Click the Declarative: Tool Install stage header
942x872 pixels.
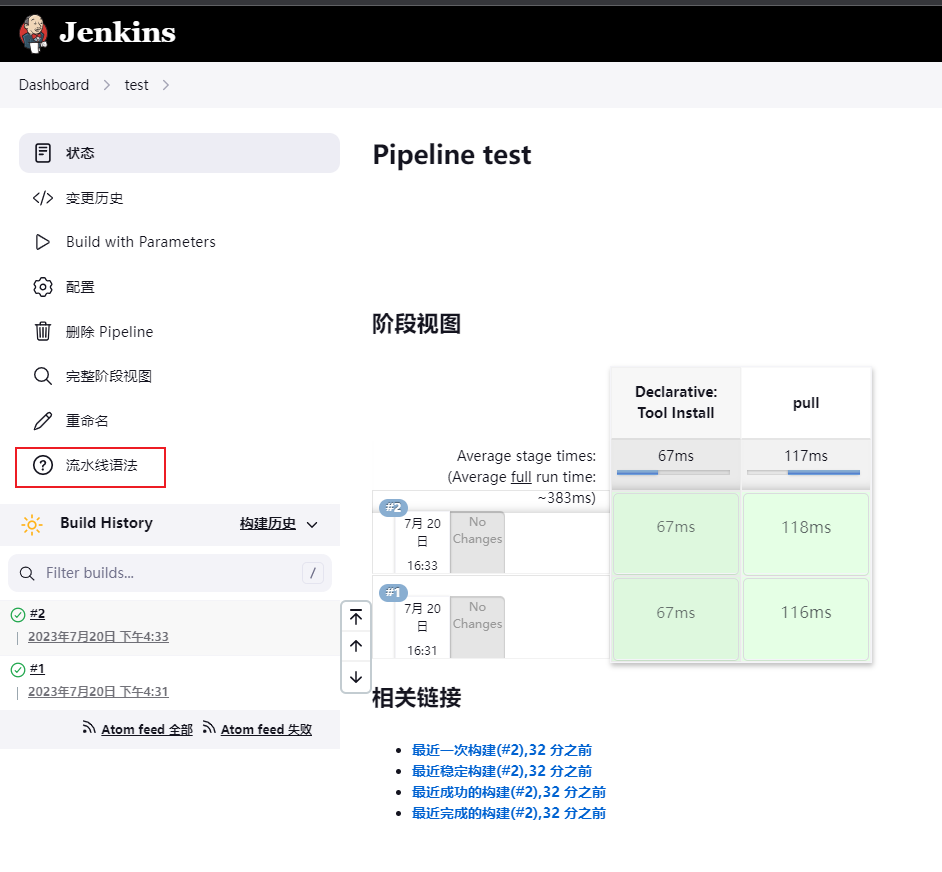676,403
